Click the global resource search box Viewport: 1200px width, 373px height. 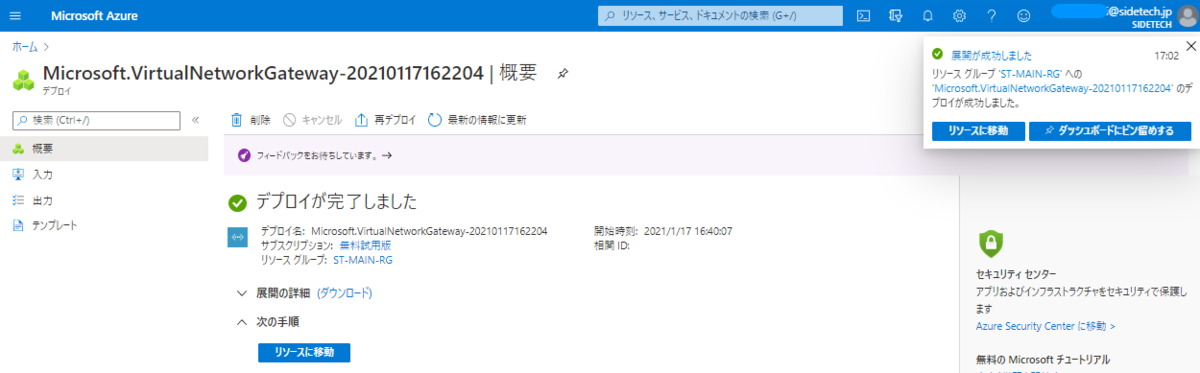(x=720, y=16)
